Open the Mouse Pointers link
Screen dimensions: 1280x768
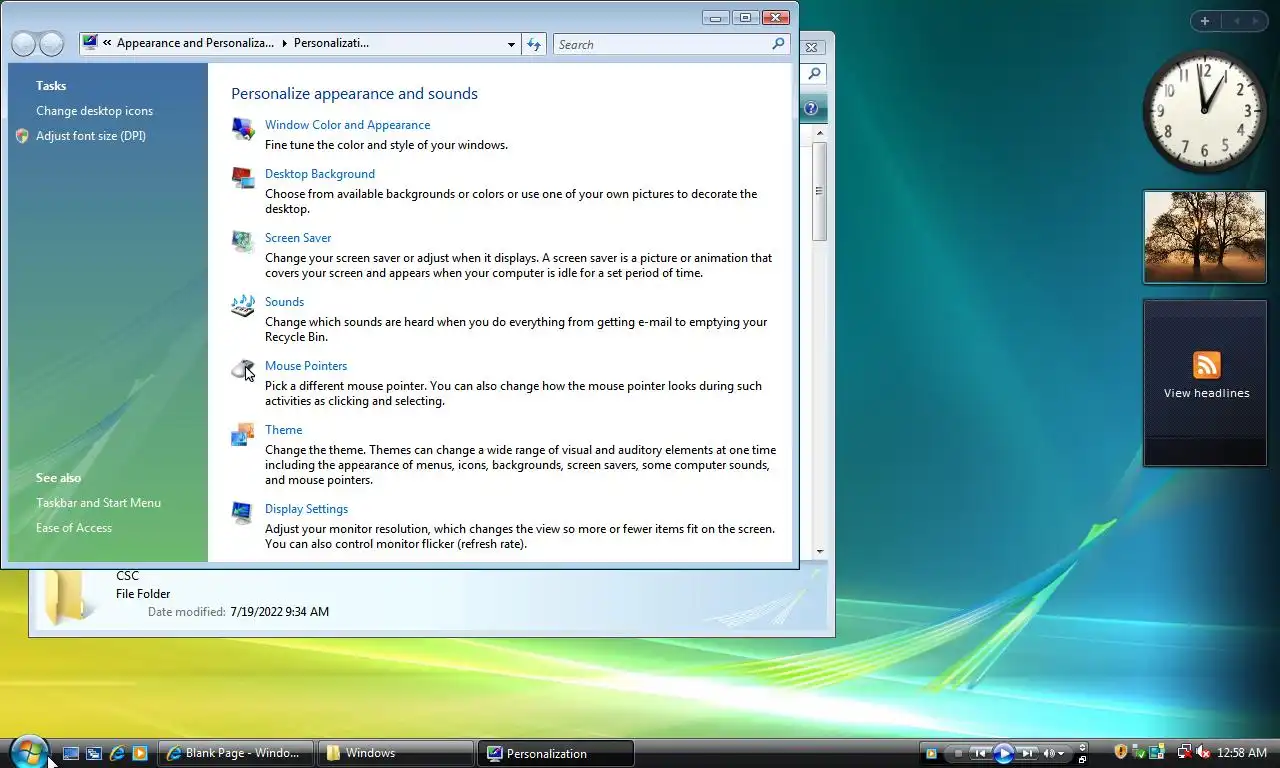[306, 366]
